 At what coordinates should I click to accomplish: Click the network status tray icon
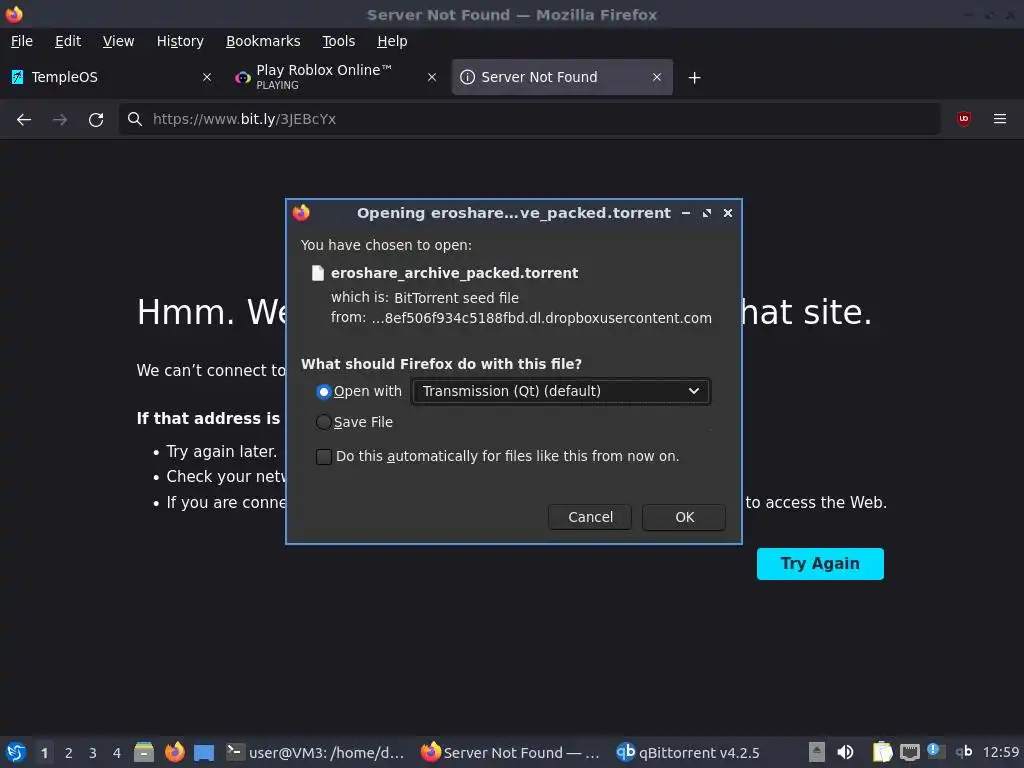tap(910, 752)
